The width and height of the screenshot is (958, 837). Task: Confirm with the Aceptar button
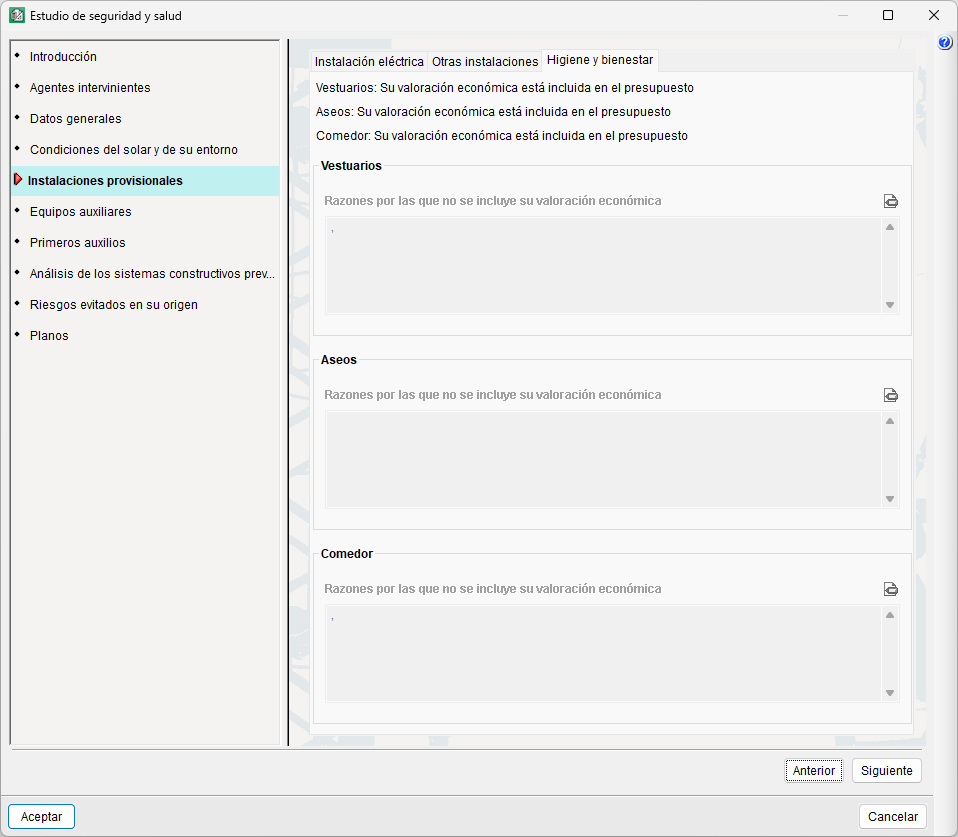(42, 817)
